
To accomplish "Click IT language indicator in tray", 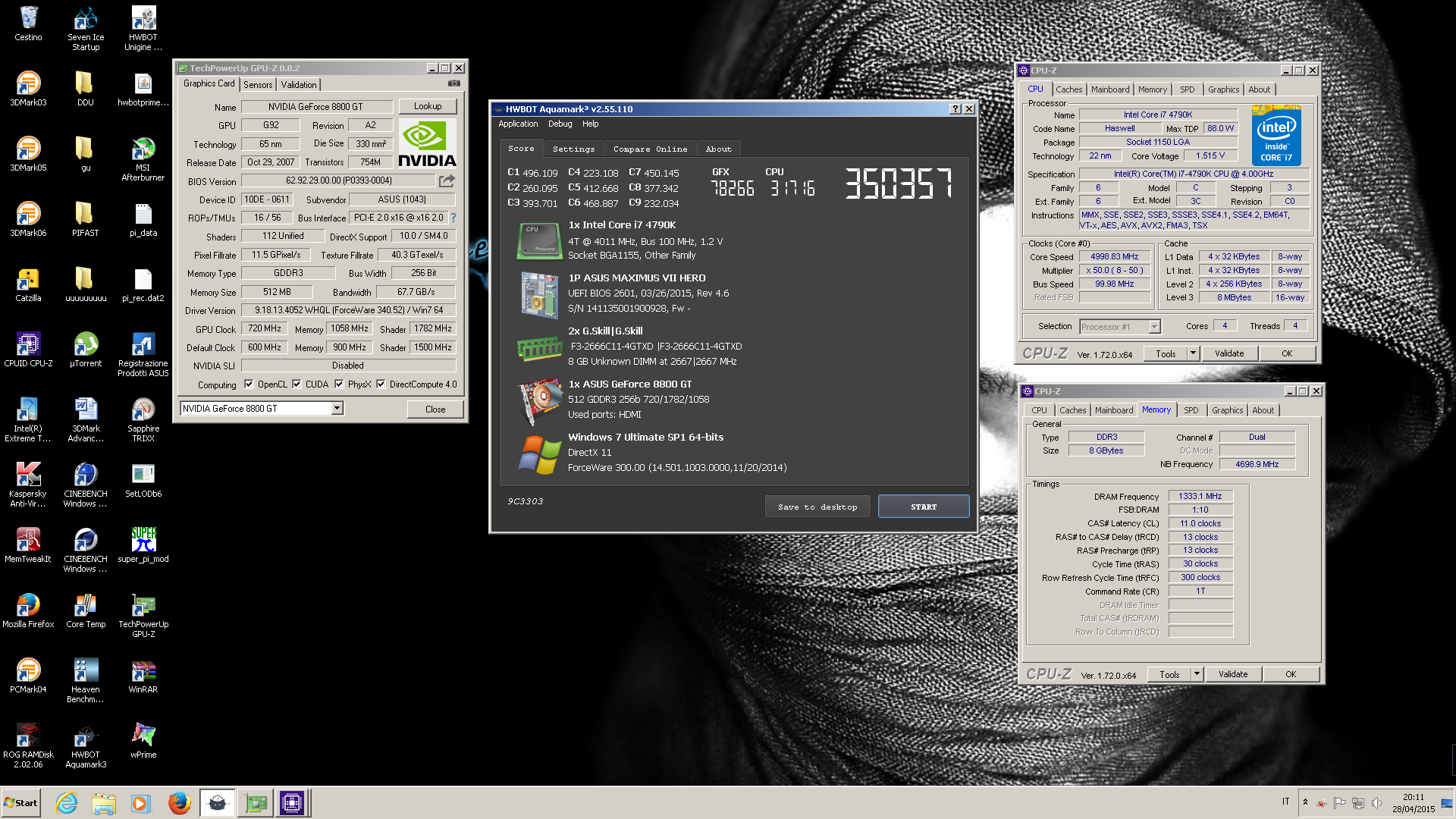I will tap(1285, 802).
